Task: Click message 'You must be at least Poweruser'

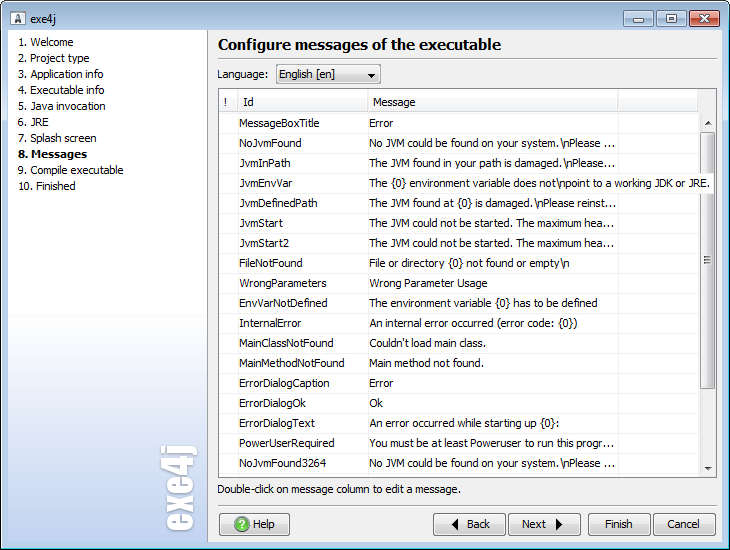Action: click(x=492, y=444)
